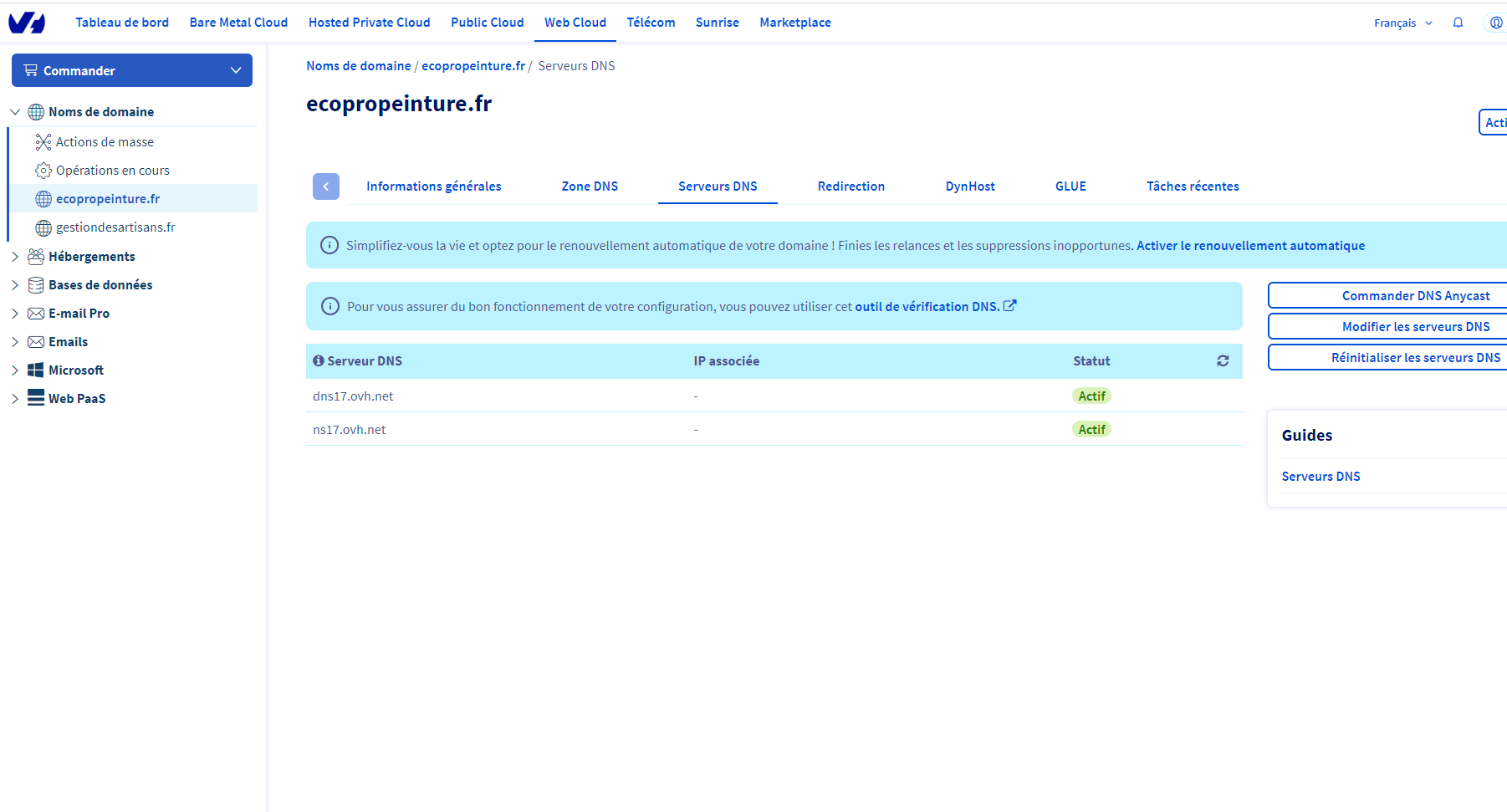Open the notifications bell icon

(1458, 23)
